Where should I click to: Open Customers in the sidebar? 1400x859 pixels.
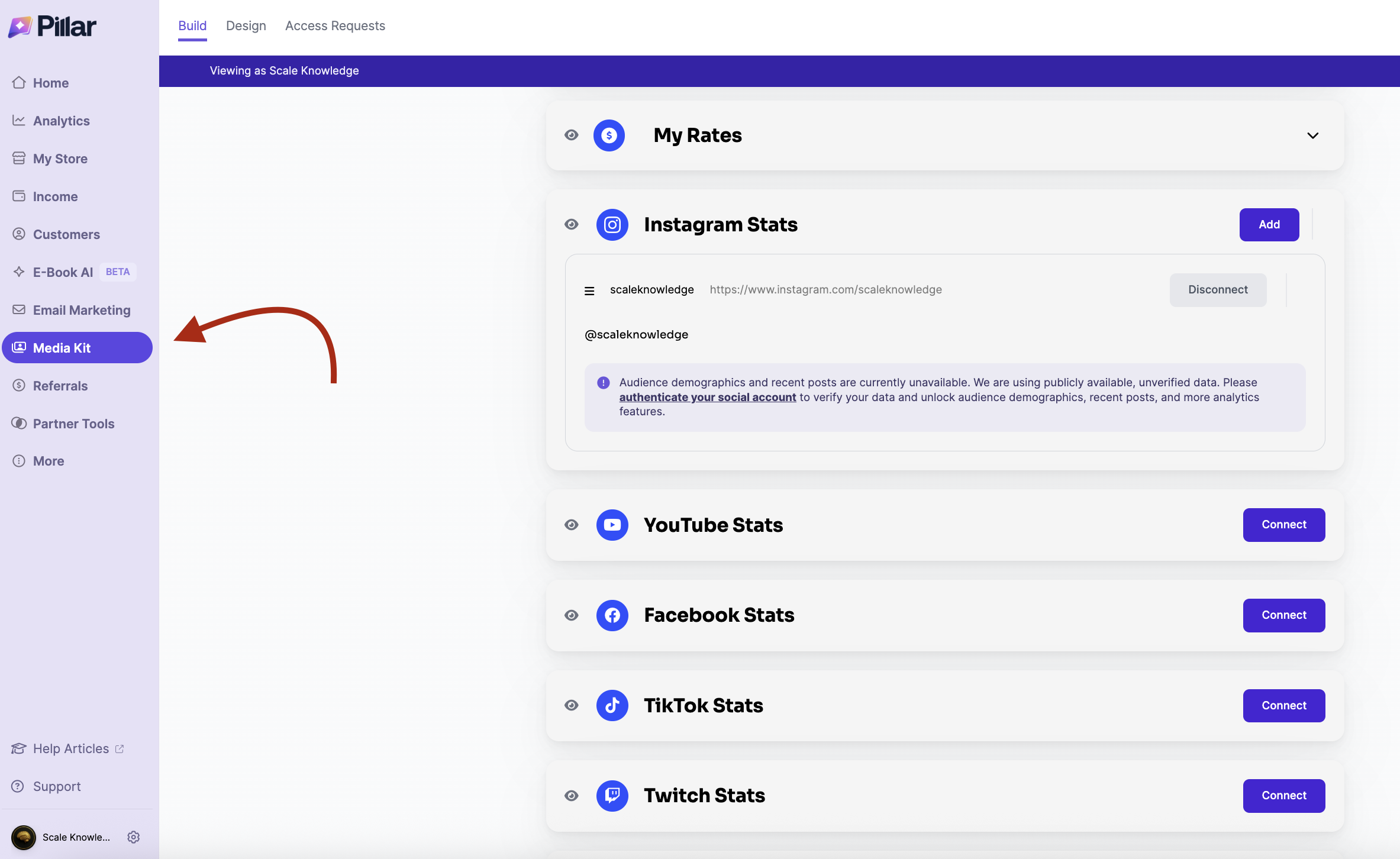pos(77,234)
